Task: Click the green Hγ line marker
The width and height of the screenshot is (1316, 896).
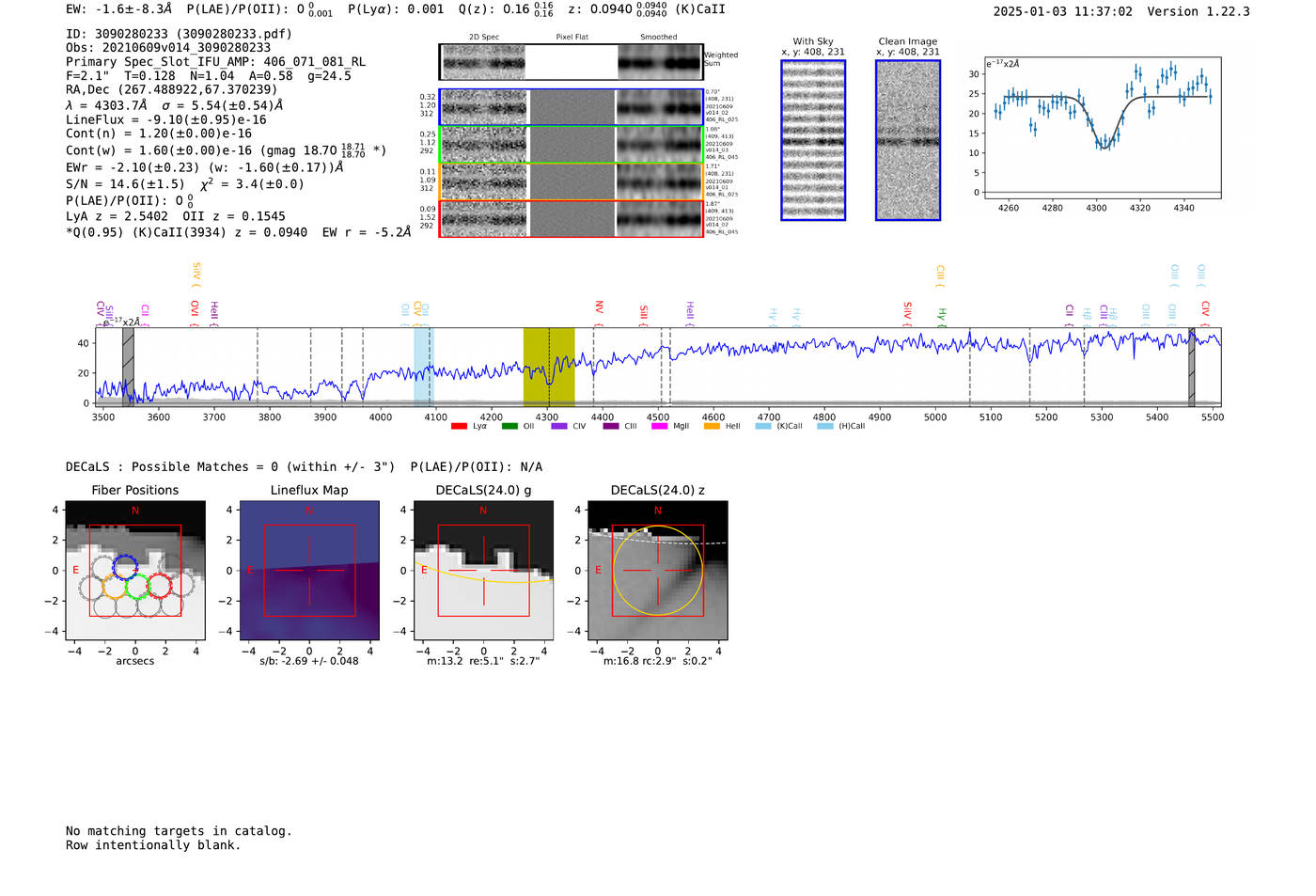Action: tap(941, 317)
